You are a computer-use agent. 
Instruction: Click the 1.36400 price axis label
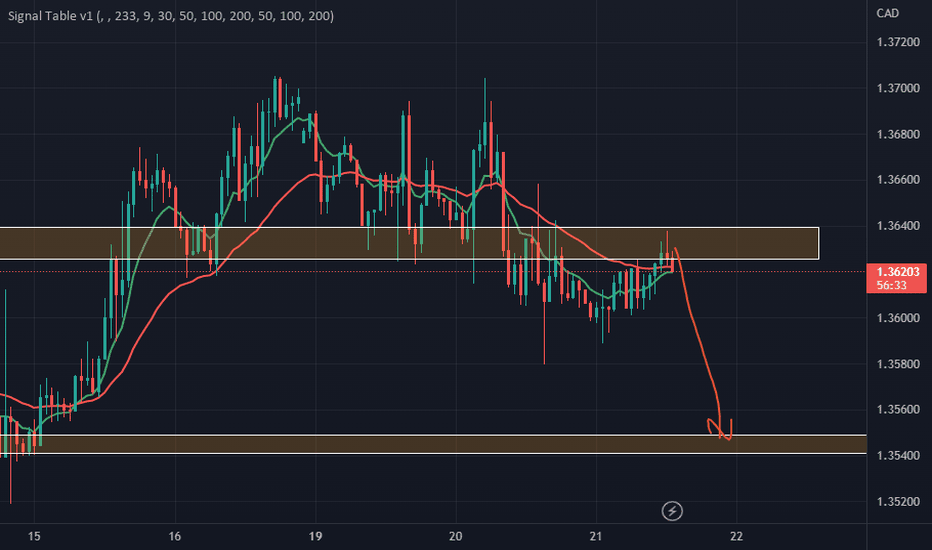(898, 226)
